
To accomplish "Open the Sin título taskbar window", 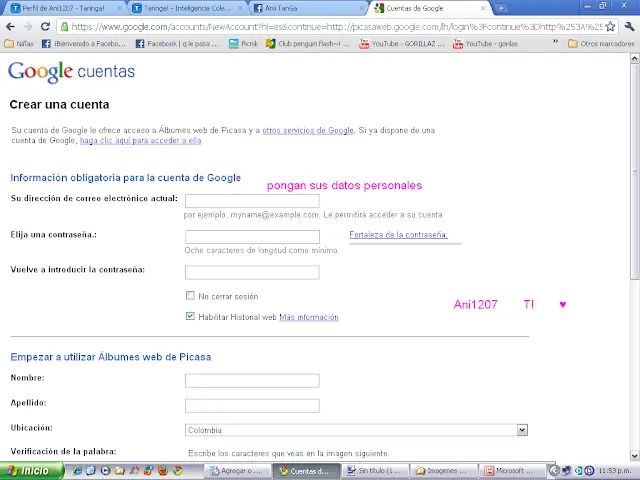I will [375, 471].
